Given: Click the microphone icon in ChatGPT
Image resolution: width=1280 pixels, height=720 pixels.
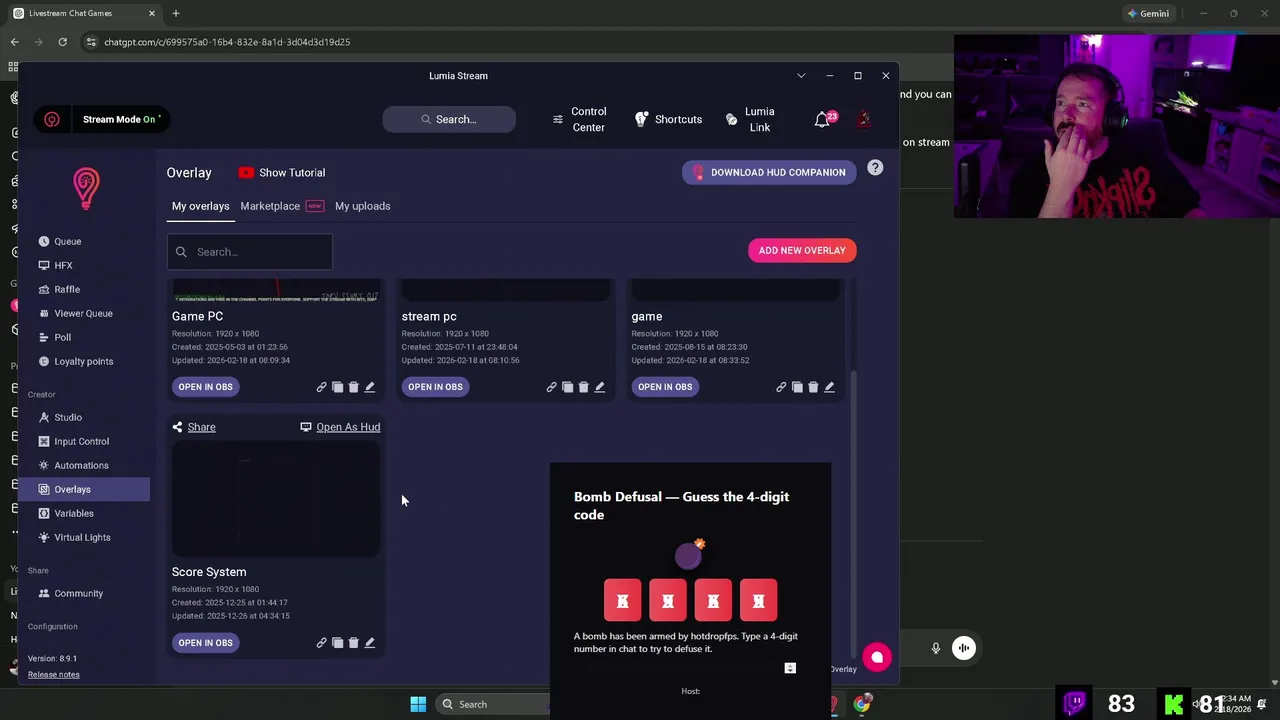Looking at the screenshot, I should click(936, 648).
